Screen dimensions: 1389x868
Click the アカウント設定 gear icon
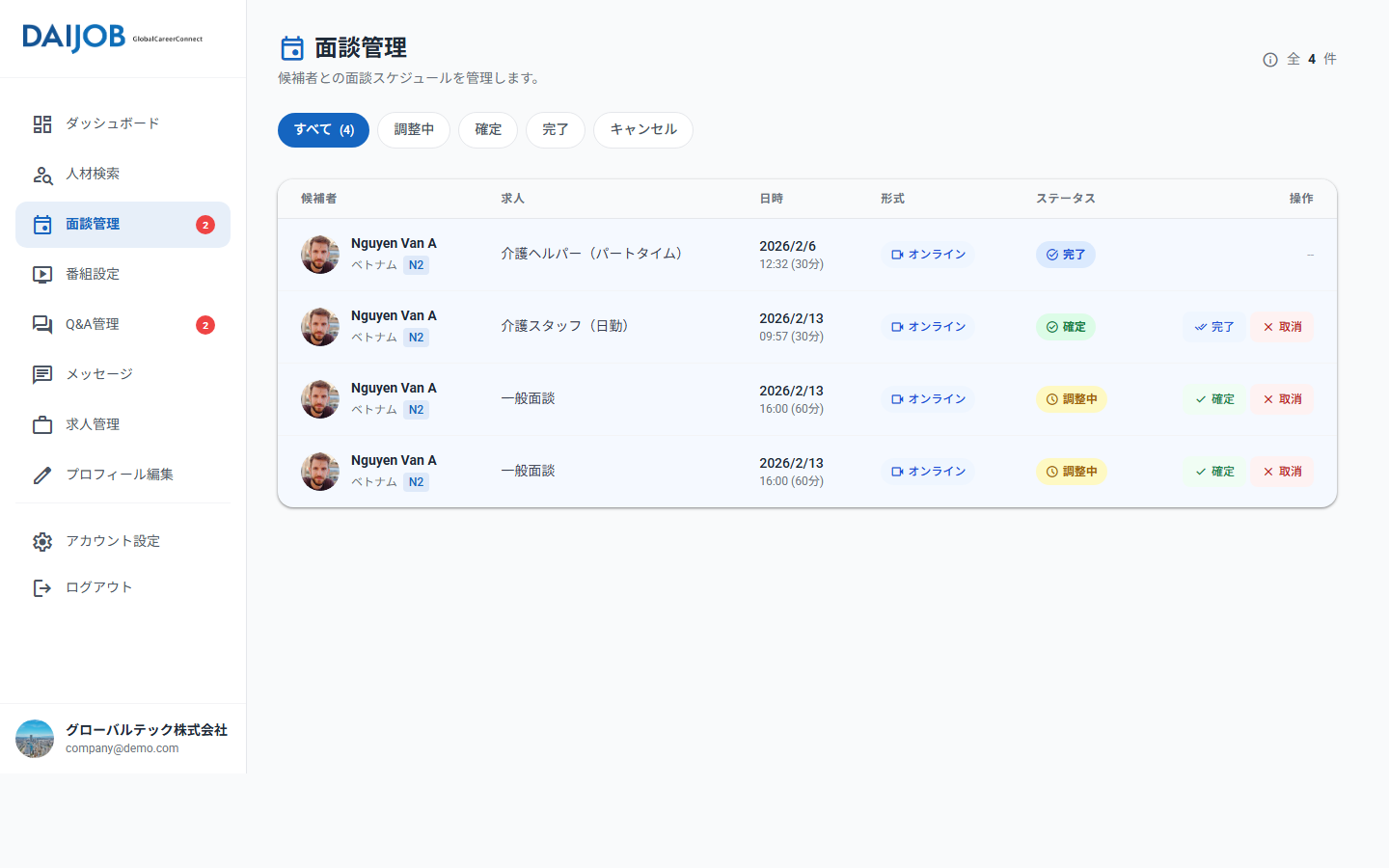coord(42,541)
